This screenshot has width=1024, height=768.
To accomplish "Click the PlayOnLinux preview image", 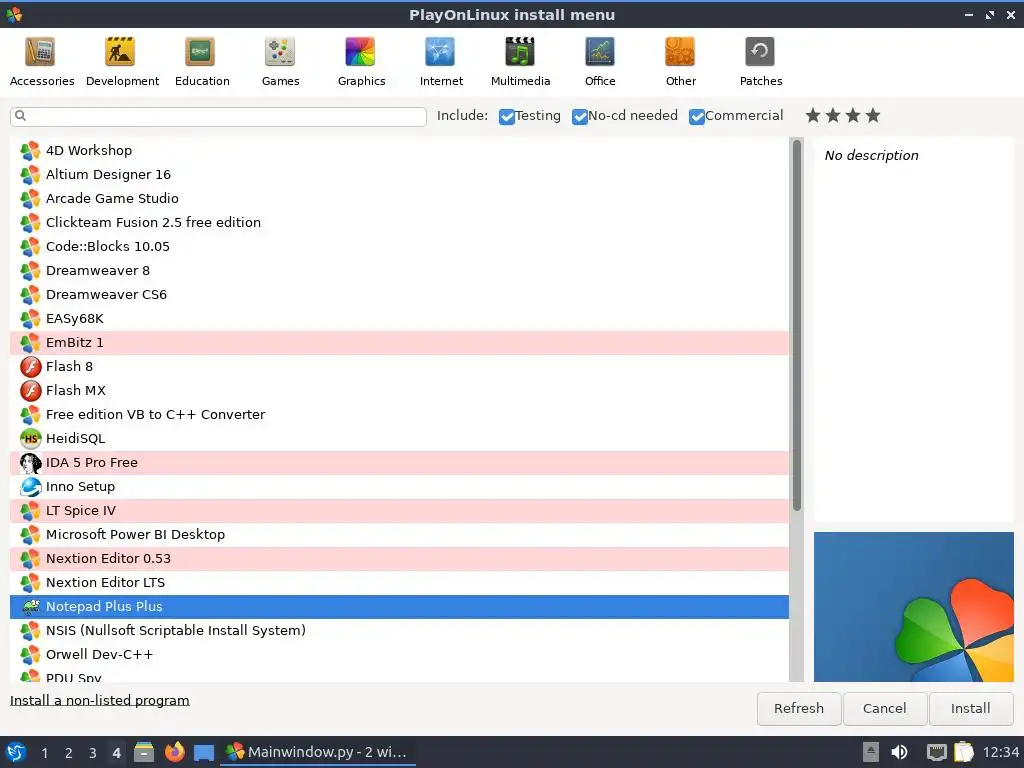I will pos(914,607).
